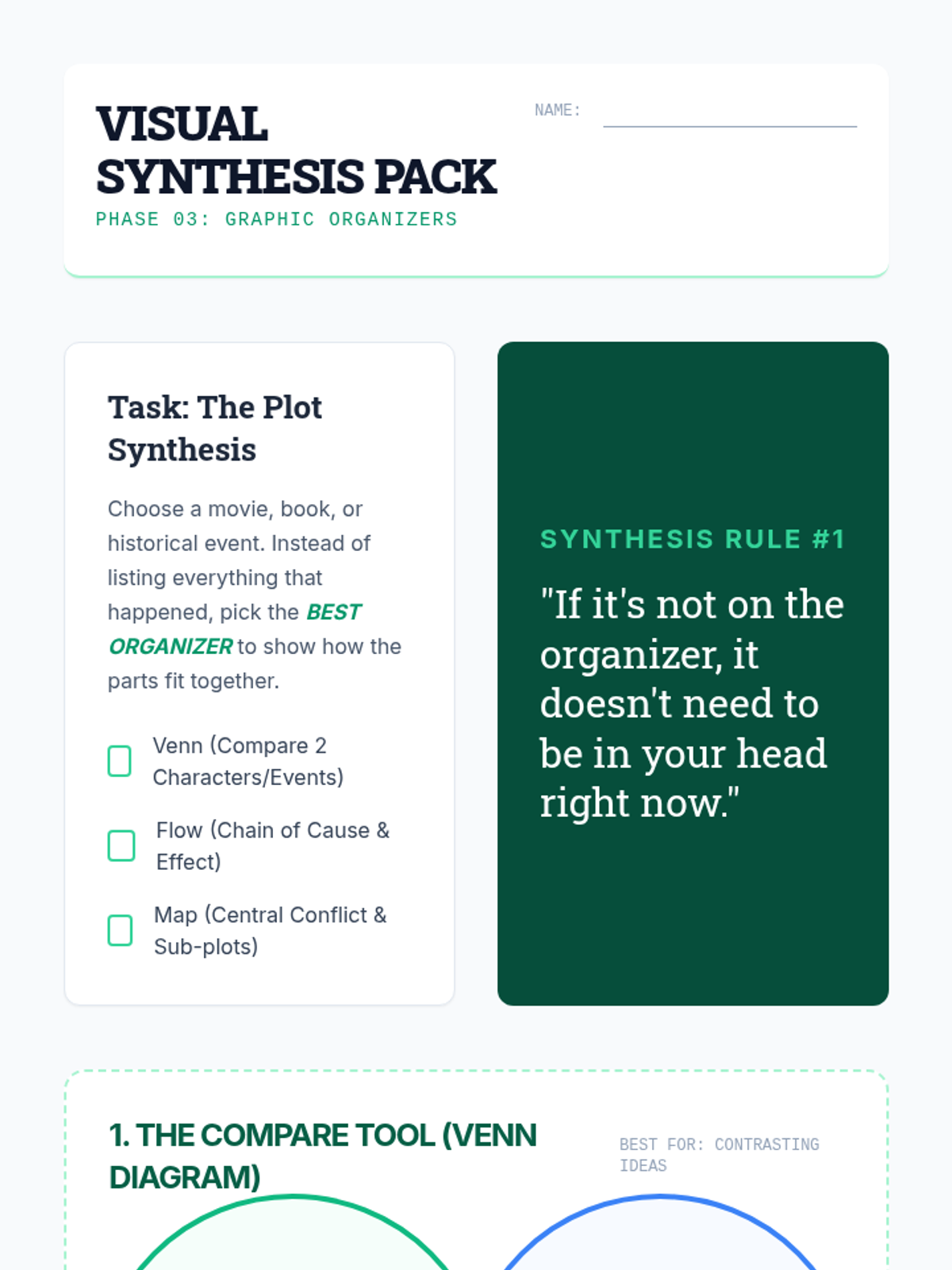The width and height of the screenshot is (952, 1270).
Task: Toggle the Map (Central Conflict & Sub-plots) checkbox
Action: (121, 930)
